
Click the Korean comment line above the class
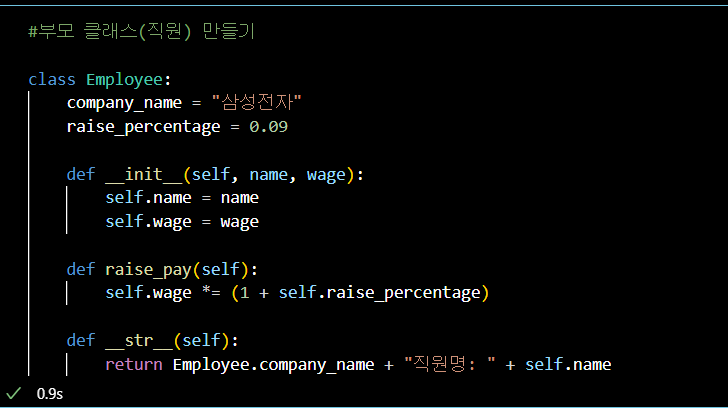point(142,32)
